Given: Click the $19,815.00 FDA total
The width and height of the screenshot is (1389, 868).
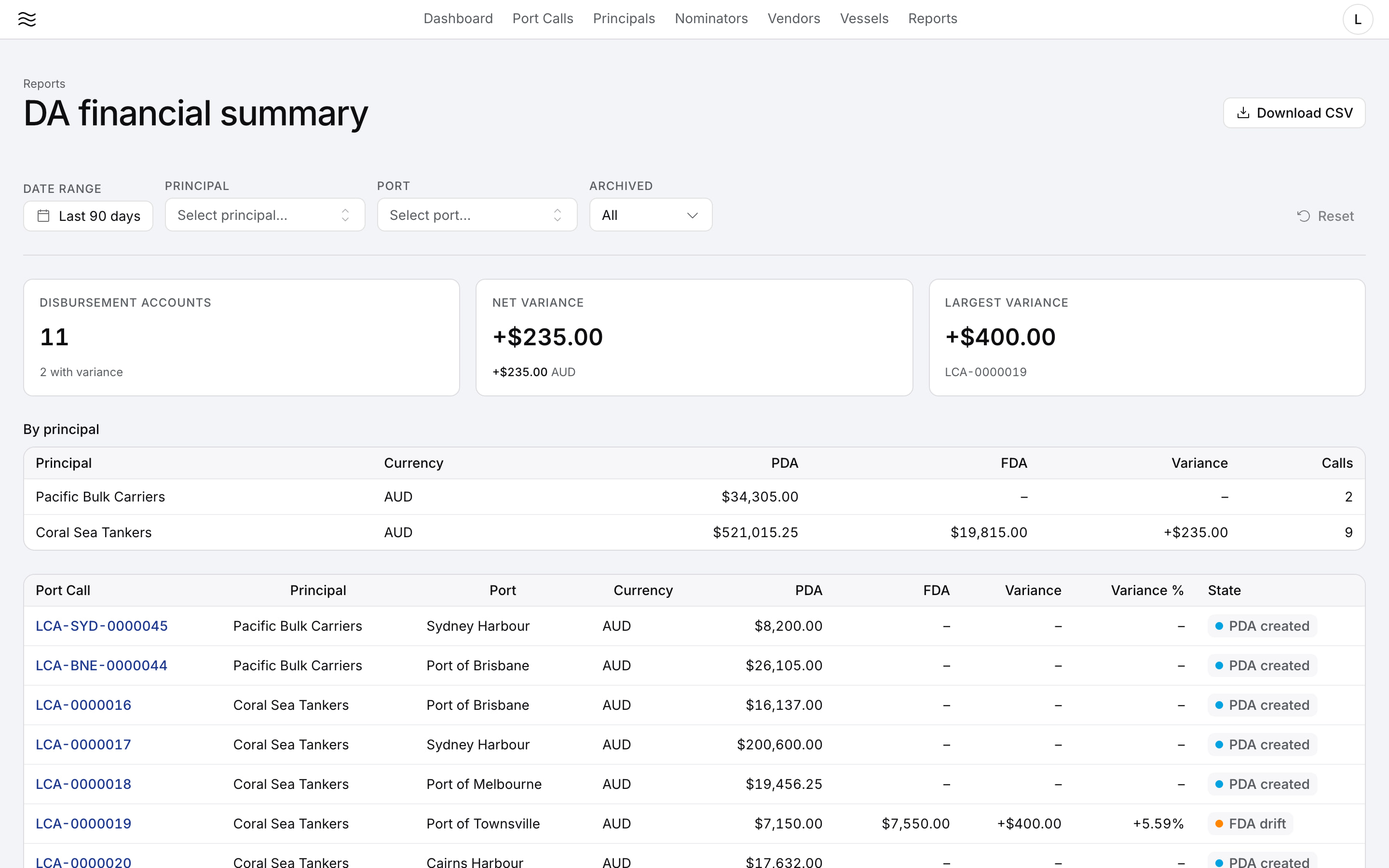Looking at the screenshot, I should [x=988, y=532].
